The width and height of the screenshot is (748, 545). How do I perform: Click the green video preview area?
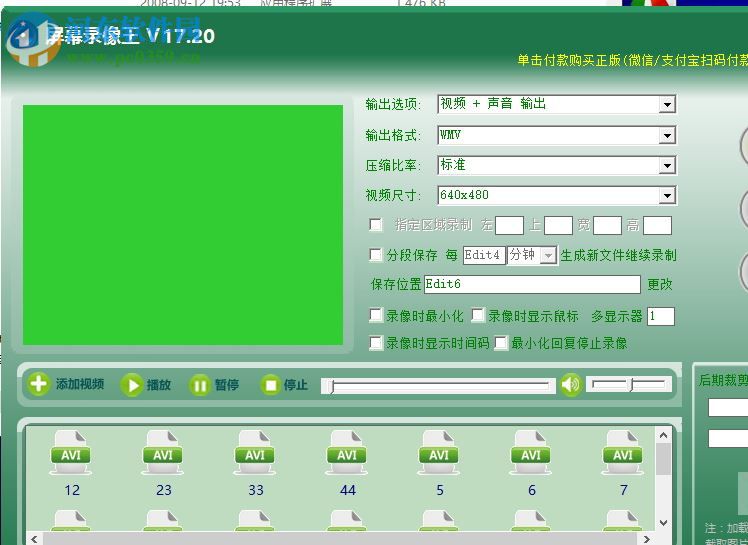coord(183,225)
